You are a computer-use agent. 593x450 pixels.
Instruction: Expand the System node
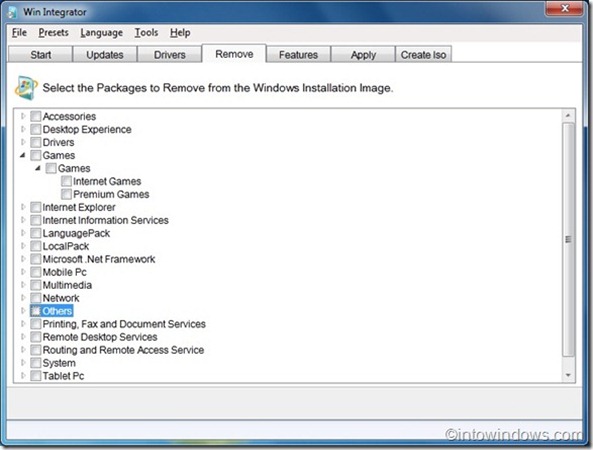23,362
